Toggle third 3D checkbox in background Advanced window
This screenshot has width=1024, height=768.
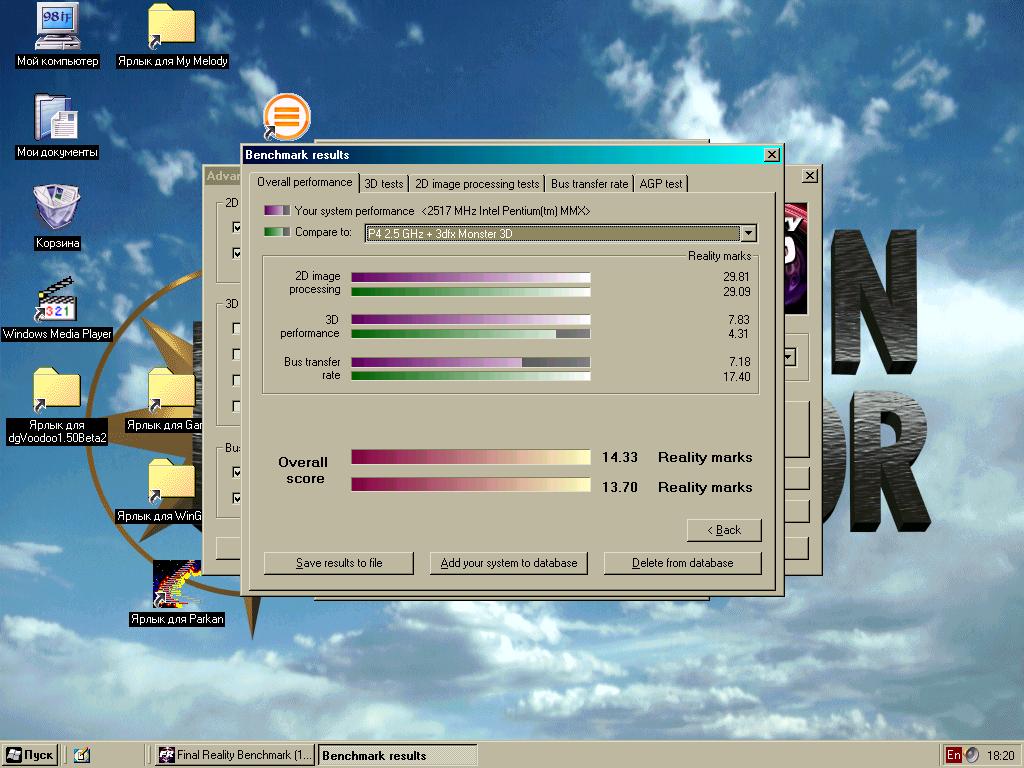[236, 381]
